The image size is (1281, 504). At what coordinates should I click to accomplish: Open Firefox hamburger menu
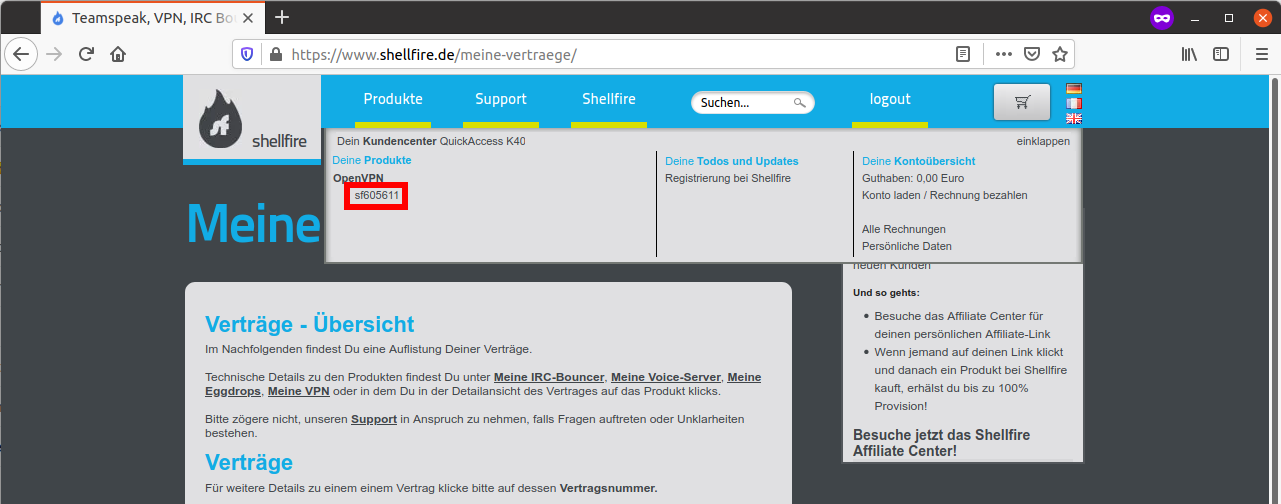coord(1261,54)
